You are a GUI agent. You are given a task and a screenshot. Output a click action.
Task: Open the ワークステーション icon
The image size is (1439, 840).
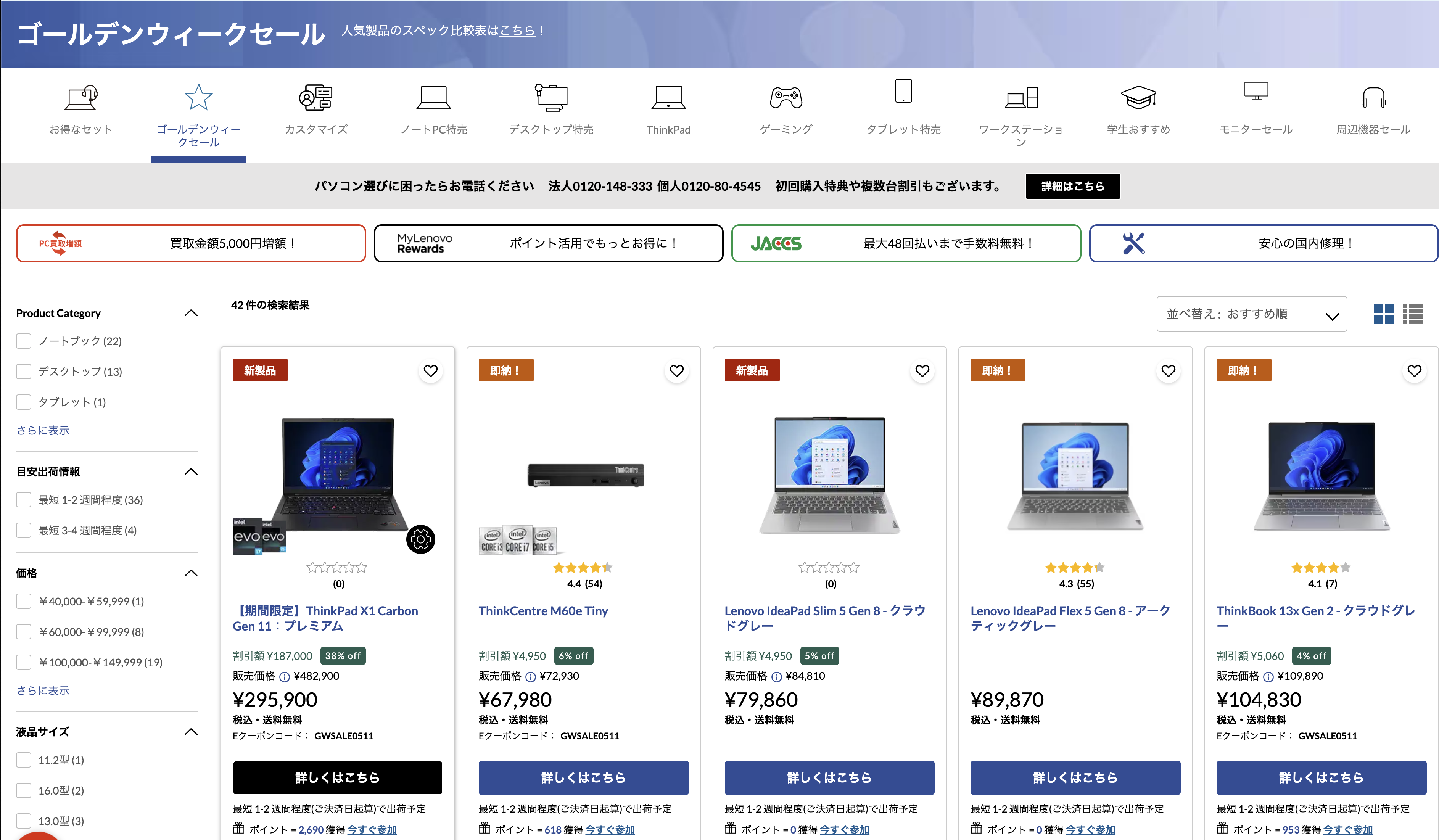pyautogui.click(x=1022, y=98)
